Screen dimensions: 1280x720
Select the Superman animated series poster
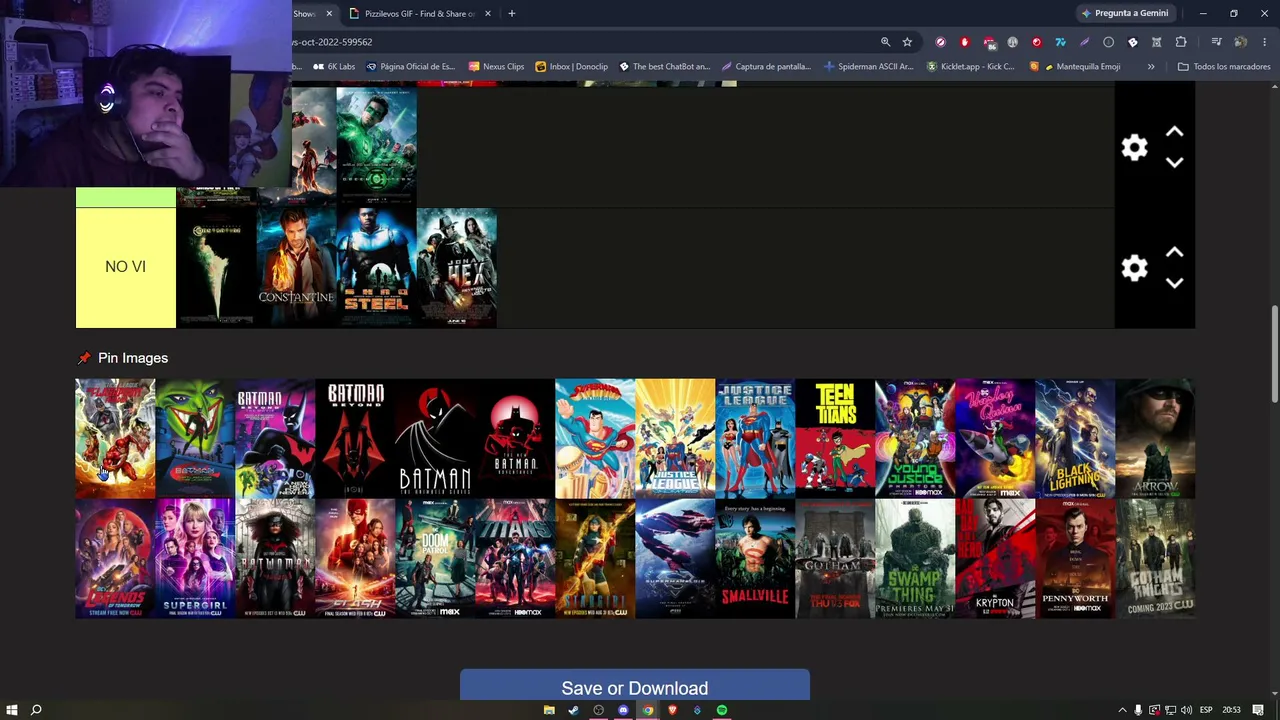click(x=595, y=438)
